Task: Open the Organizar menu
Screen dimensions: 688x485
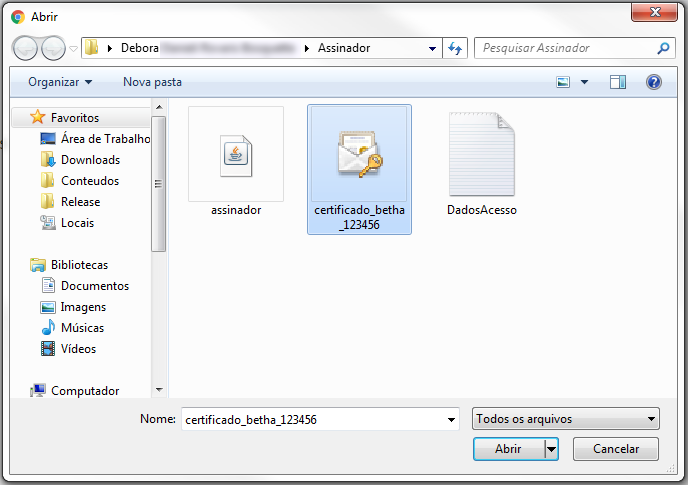Action: pos(60,82)
